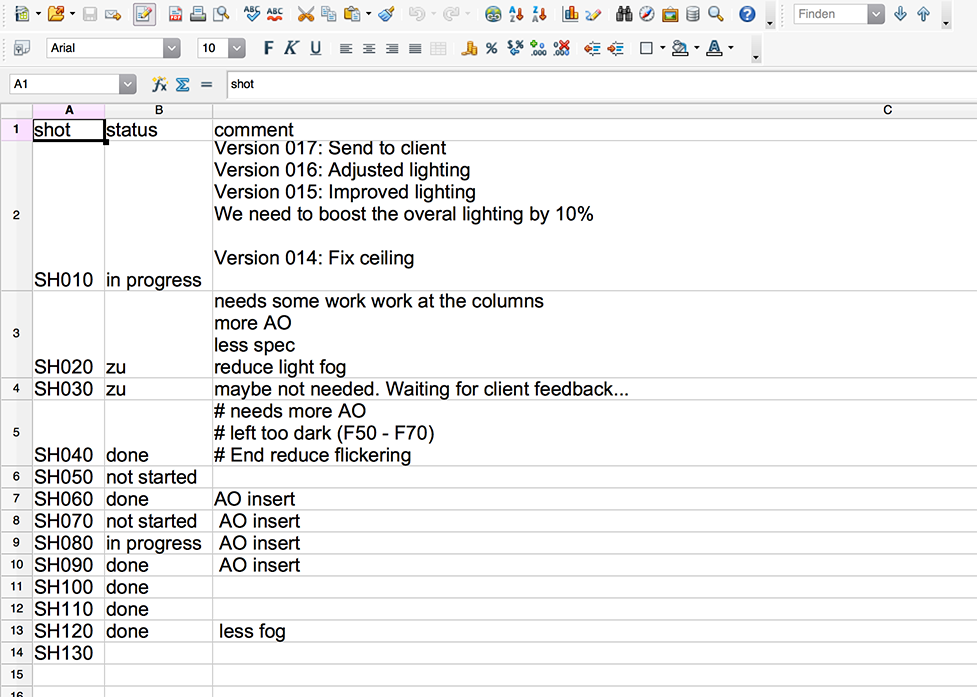Insert a chart using chart icon
977x697 pixels.
[x=570, y=14]
